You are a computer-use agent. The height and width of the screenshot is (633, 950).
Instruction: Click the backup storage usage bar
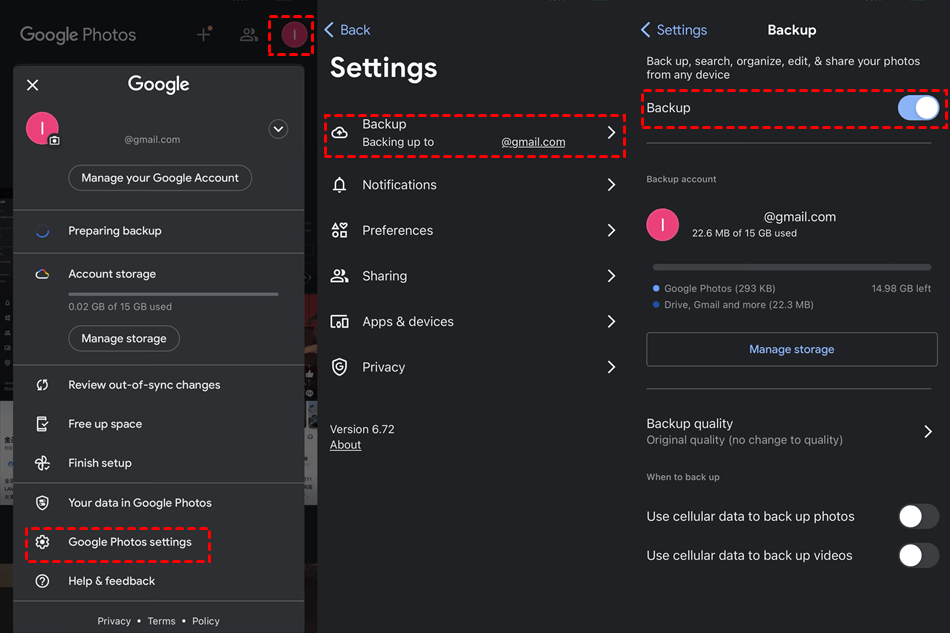[791, 268]
